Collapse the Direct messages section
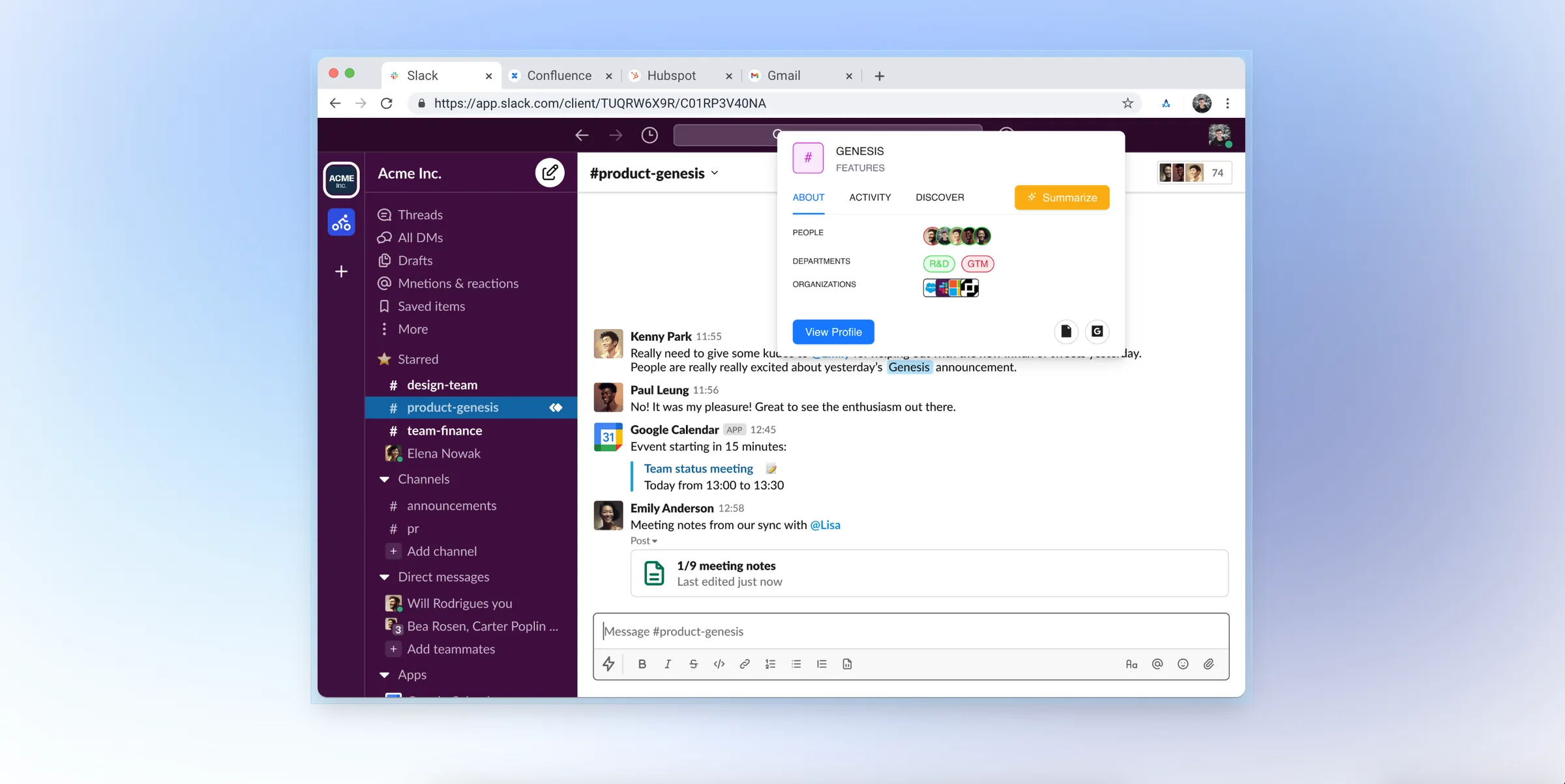 point(384,577)
